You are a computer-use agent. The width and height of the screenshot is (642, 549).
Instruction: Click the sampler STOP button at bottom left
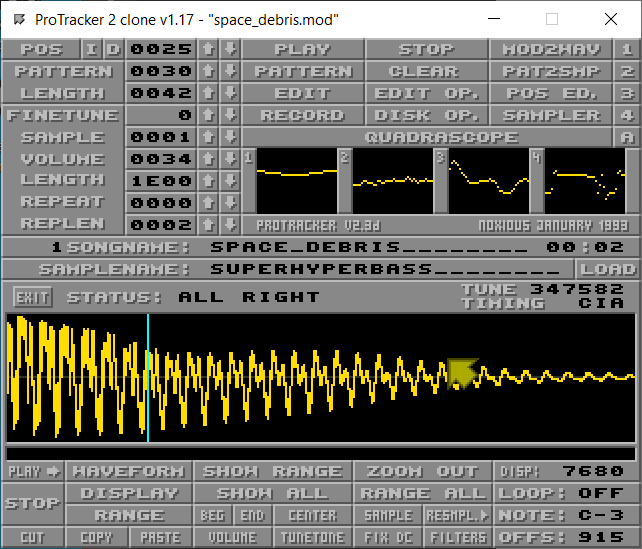[32, 503]
